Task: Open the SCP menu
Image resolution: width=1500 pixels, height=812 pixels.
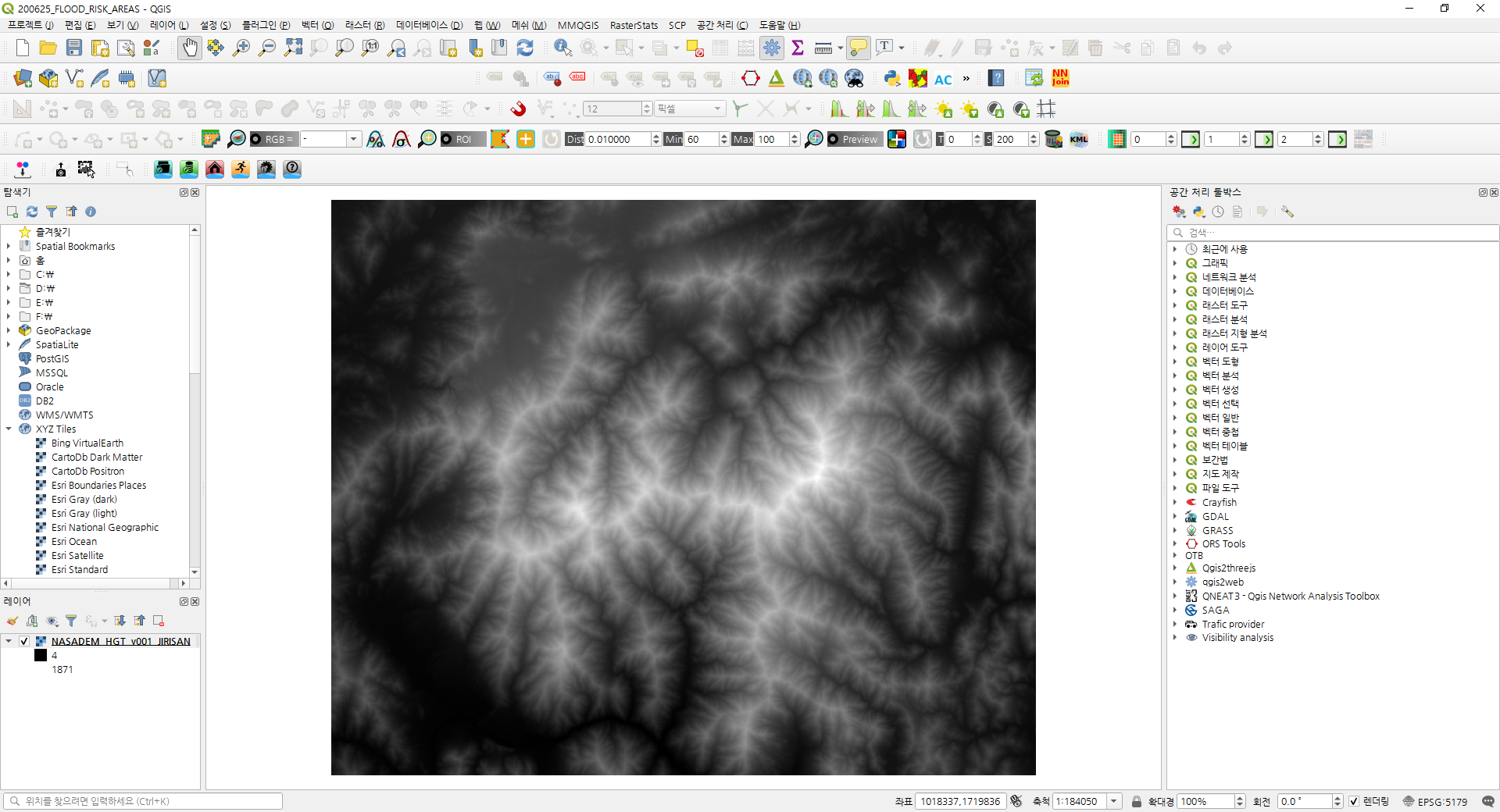Action: [x=677, y=25]
